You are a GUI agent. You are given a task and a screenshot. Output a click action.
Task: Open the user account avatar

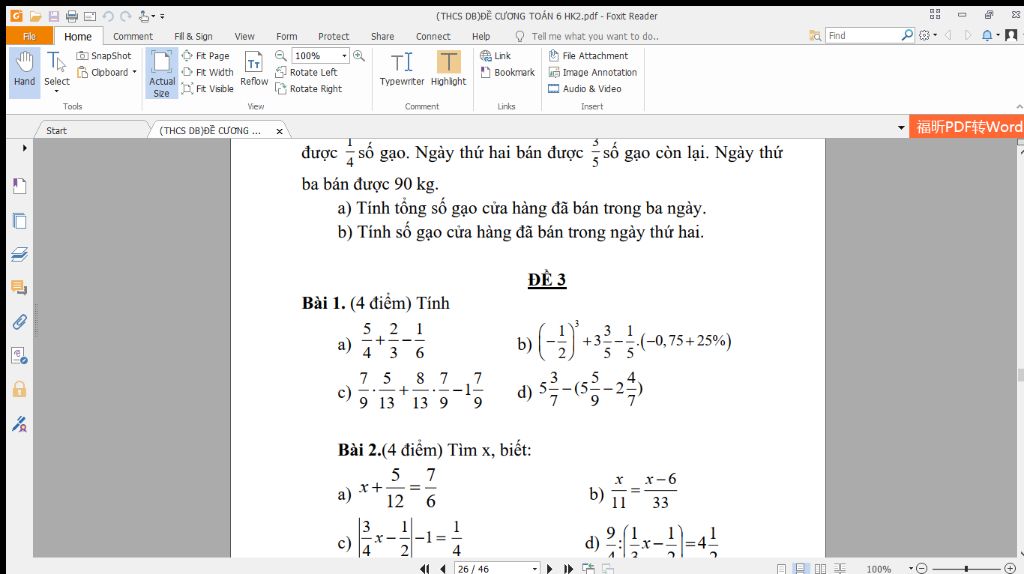point(1011,35)
